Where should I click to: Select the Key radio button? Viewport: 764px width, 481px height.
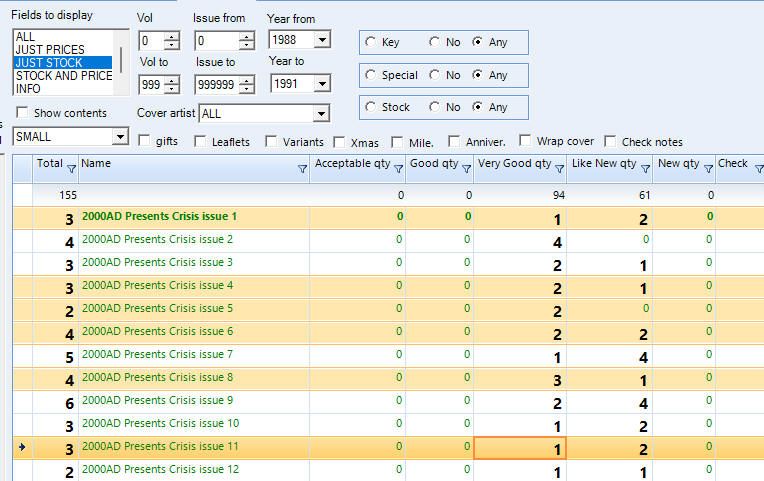pos(370,42)
